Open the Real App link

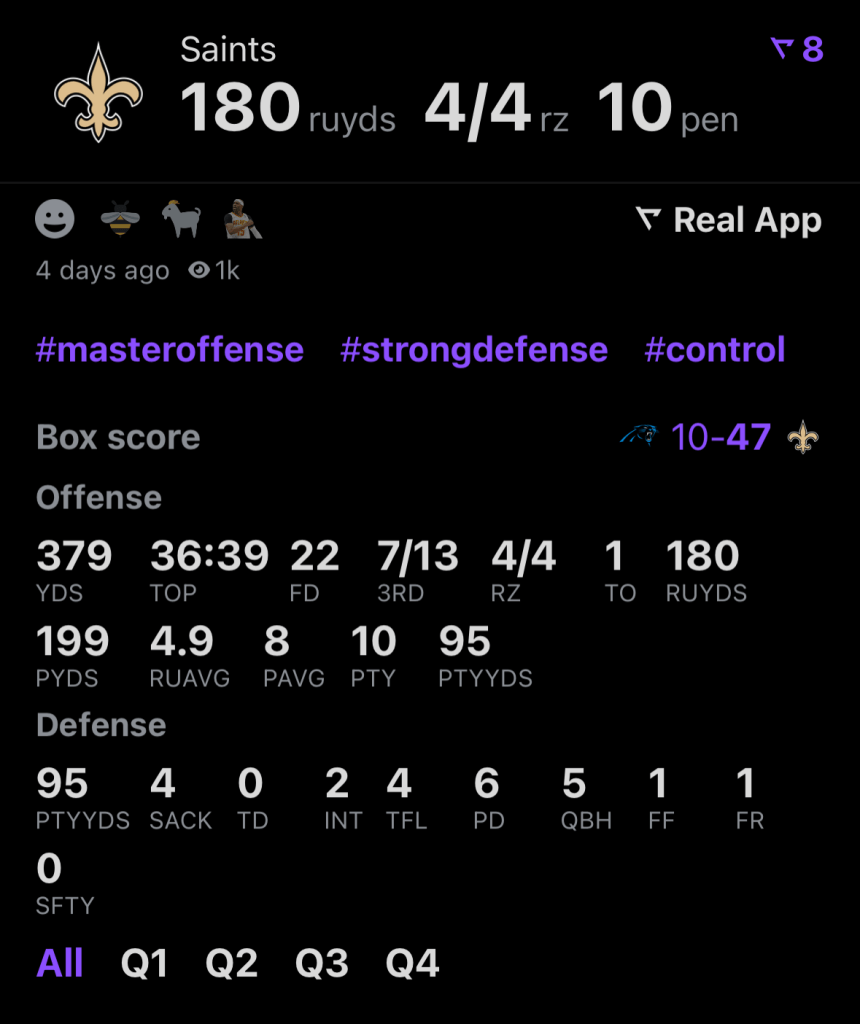click(x=730, y=221)
